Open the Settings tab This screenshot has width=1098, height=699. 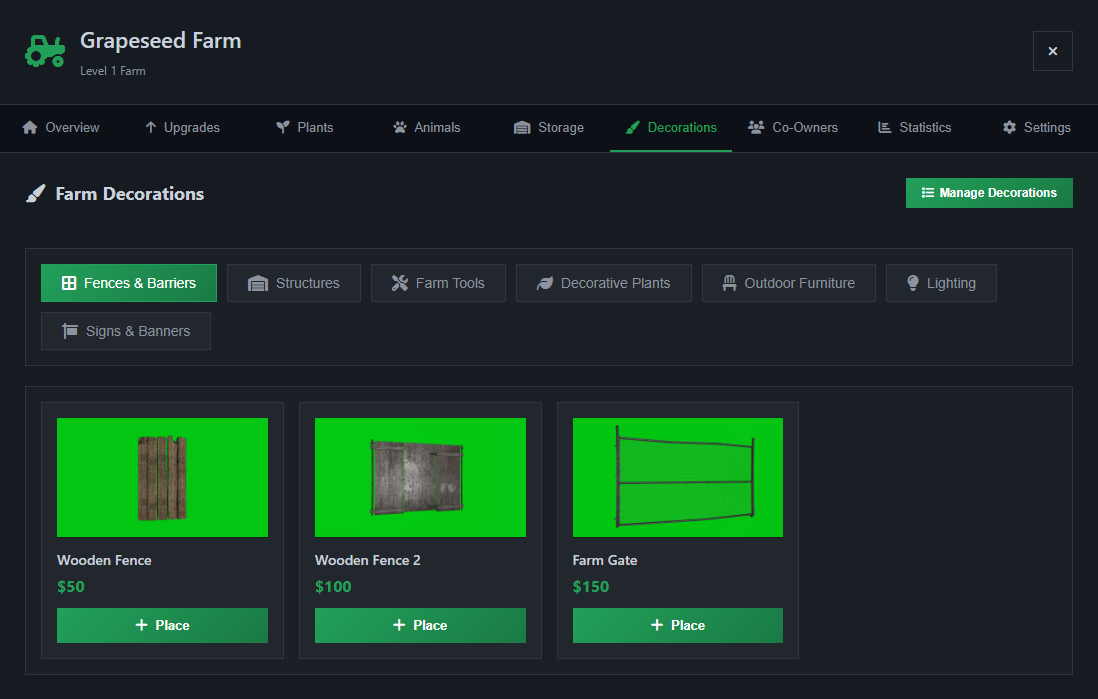[x=1036, y=128]
